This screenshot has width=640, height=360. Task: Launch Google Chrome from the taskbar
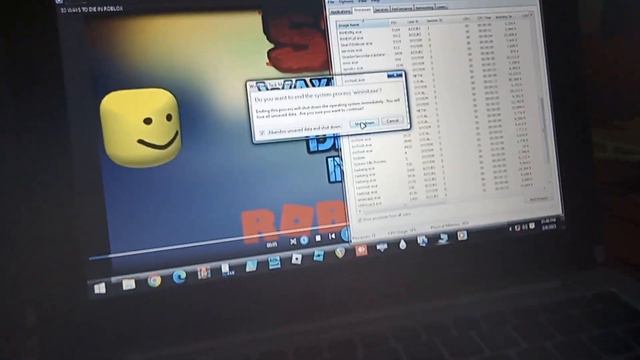tap(154, 281)
